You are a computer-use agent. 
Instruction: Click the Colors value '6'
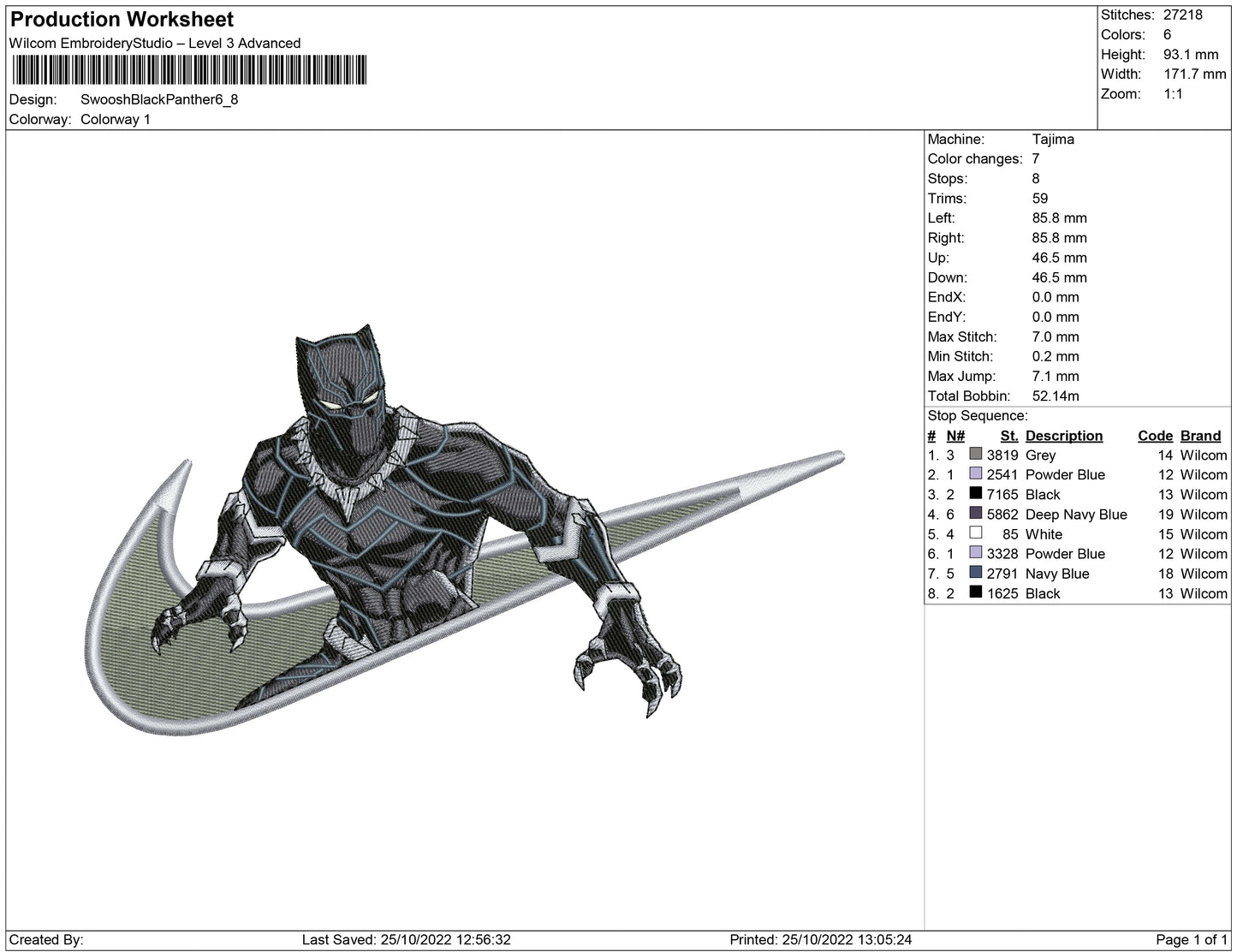coord(1168,34)
